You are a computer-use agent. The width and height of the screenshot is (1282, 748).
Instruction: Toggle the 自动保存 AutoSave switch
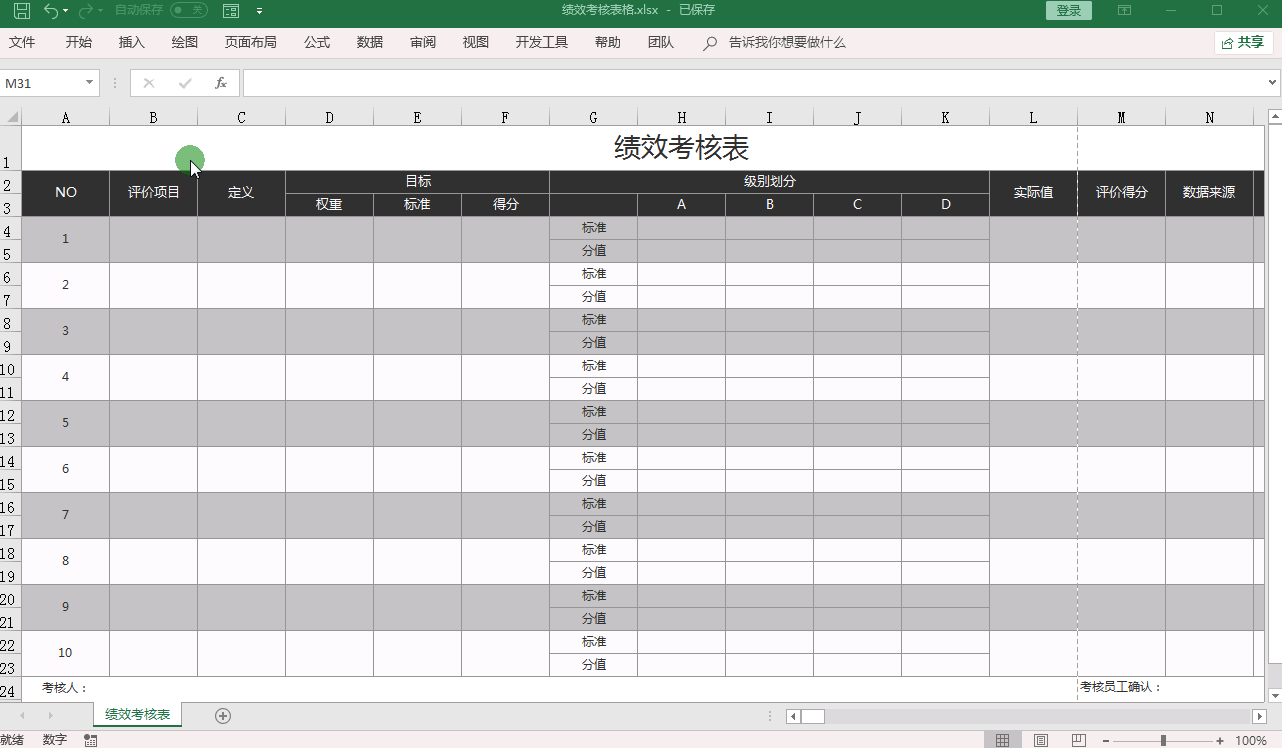[x=189, y=10]
